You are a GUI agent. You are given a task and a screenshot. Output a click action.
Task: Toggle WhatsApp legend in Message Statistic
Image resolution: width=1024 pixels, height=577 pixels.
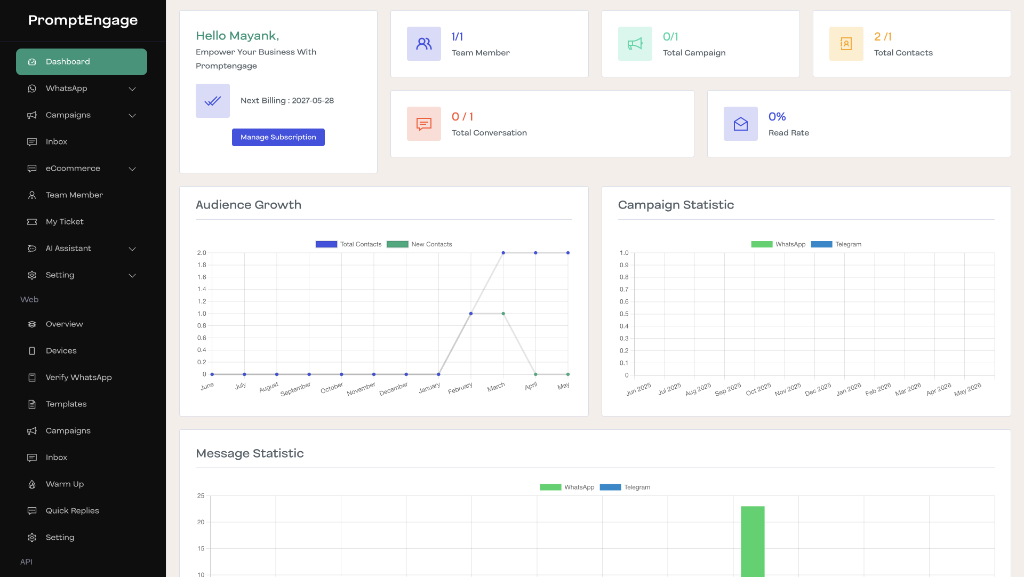tap(567, 487)
